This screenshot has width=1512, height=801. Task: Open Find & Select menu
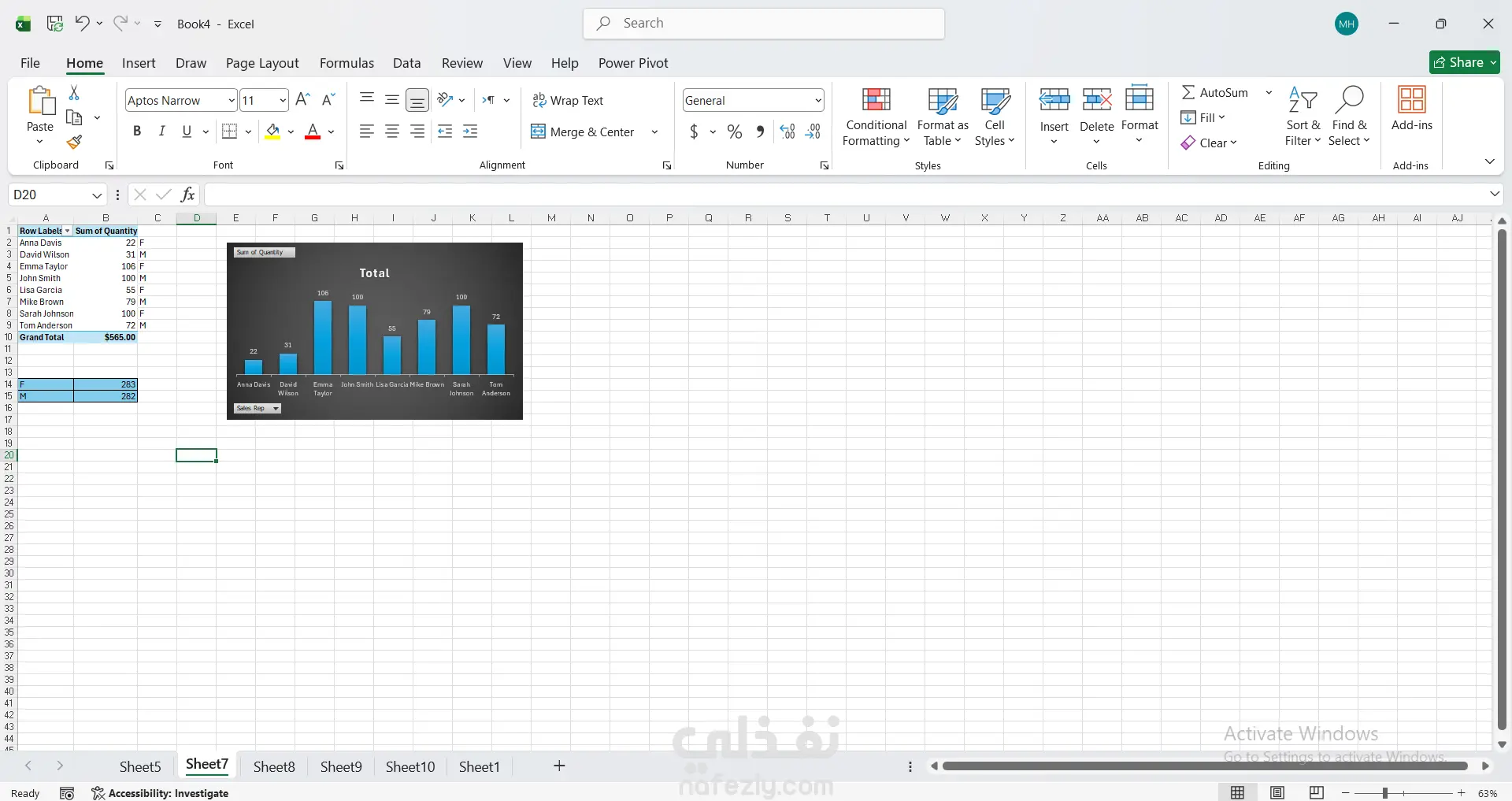1349,117
